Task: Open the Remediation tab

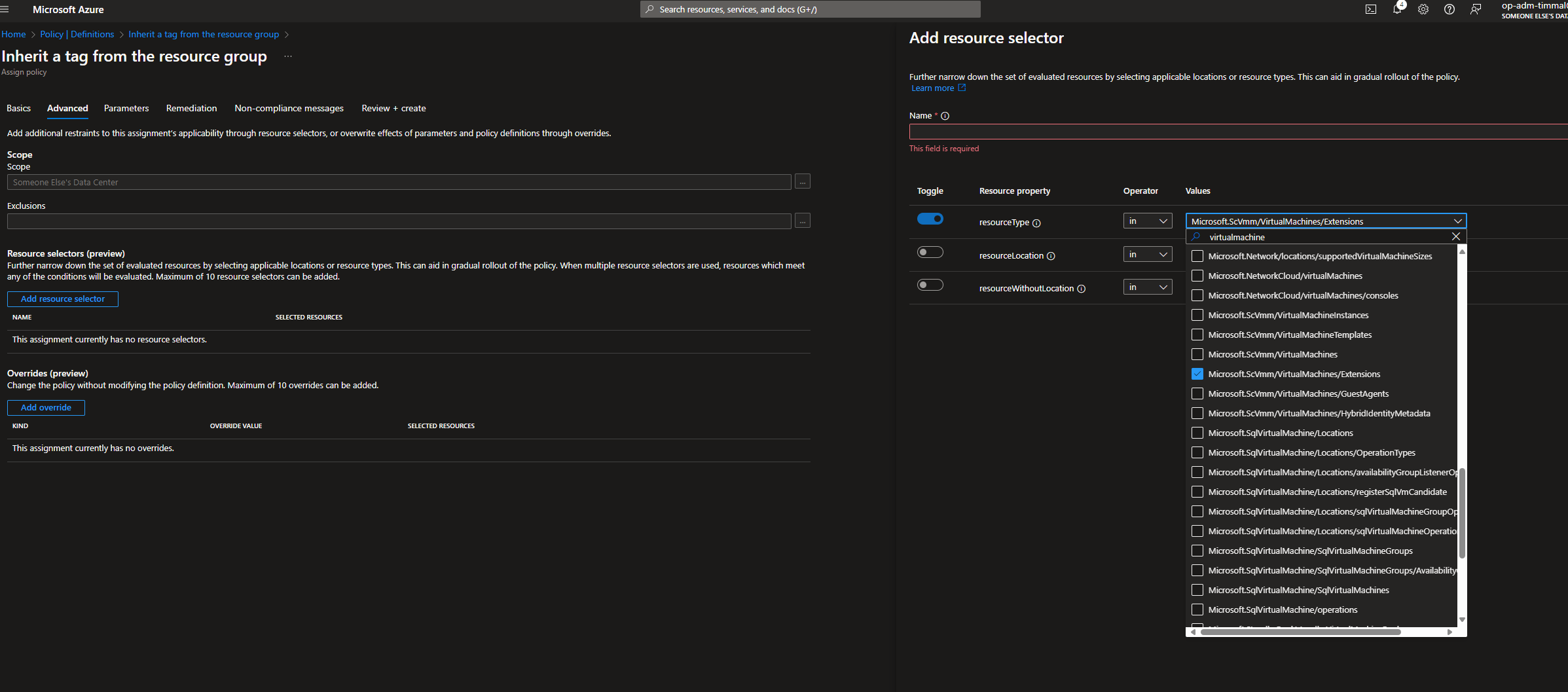Action: pos(191,108)
